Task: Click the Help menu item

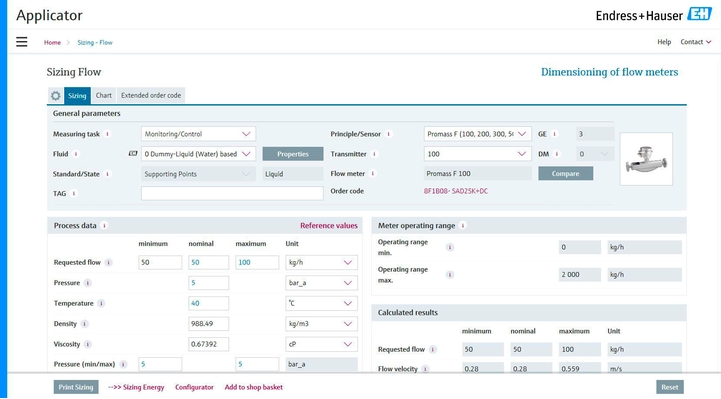Action: coord(664,42)
